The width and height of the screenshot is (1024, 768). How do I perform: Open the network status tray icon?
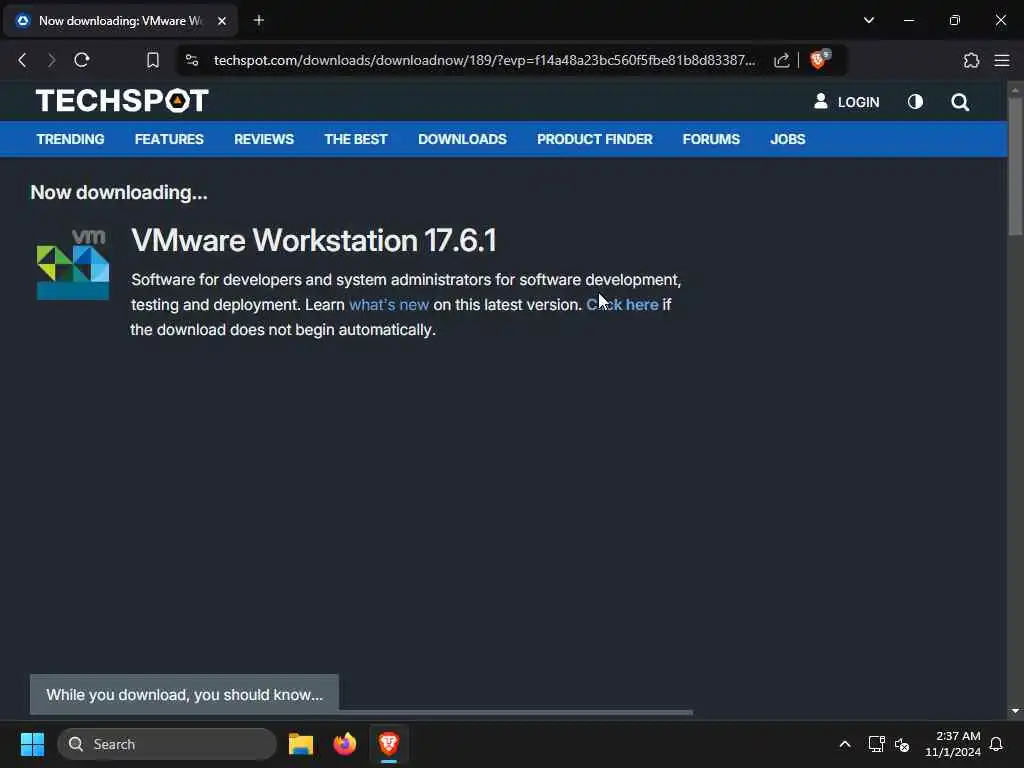click(x=876, y=744)
